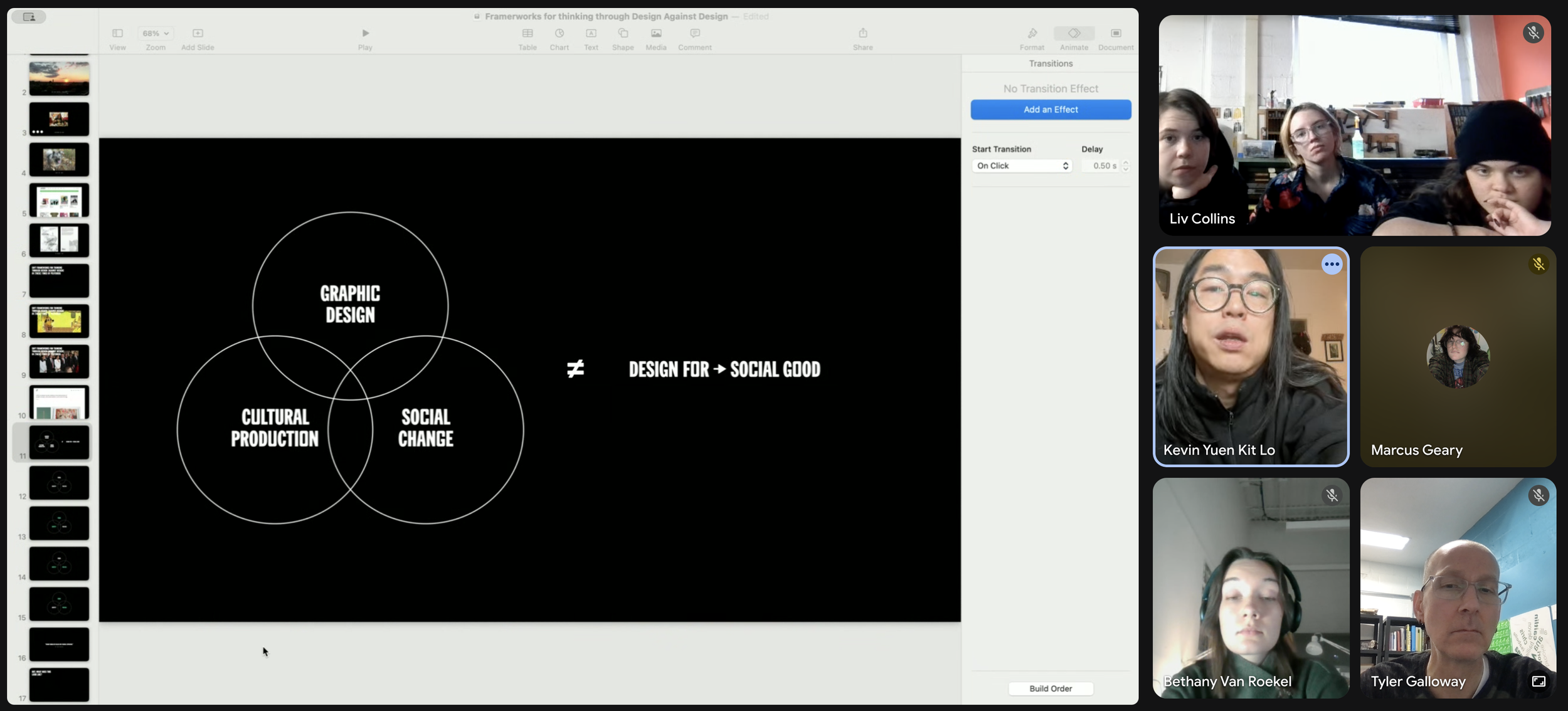The width and height of the screenshot is (1568, 711).
Task: Open the Build Order button
Action: coord(1051,688)
